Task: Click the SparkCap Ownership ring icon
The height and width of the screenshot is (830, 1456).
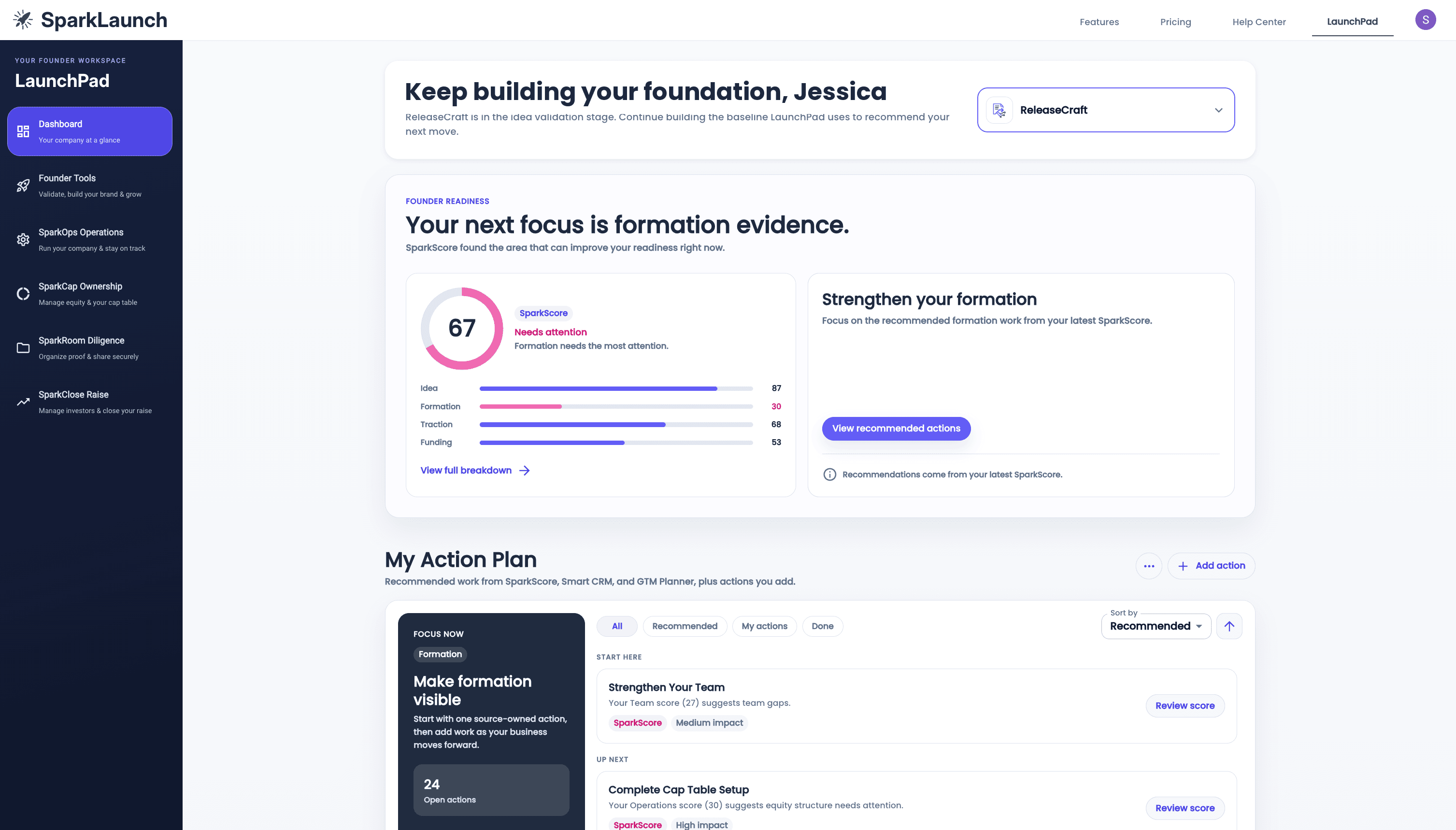Action: point(23,294)
